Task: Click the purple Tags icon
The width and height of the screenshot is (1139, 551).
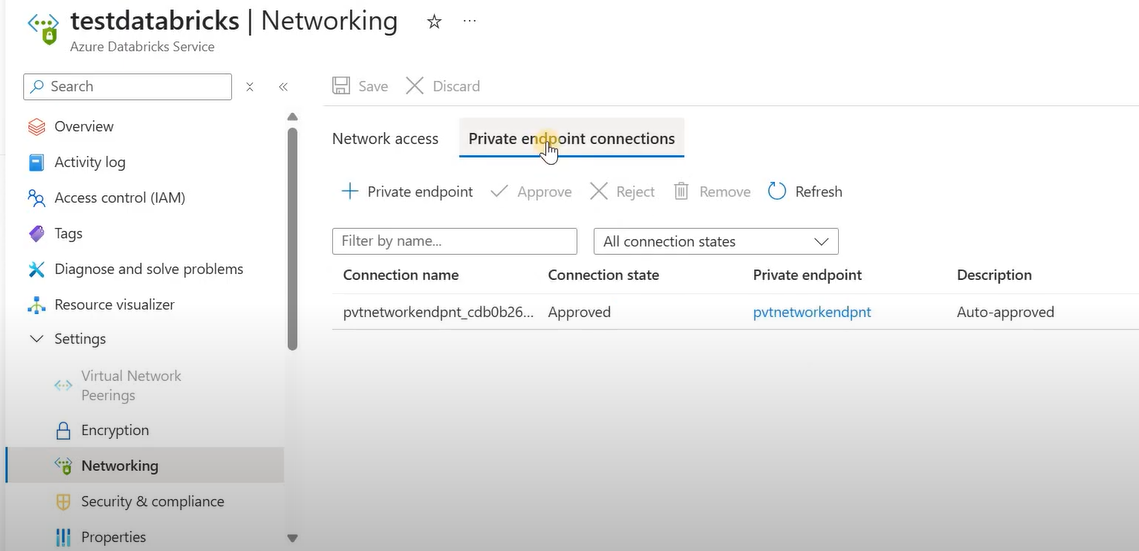Action: (36, 234)
